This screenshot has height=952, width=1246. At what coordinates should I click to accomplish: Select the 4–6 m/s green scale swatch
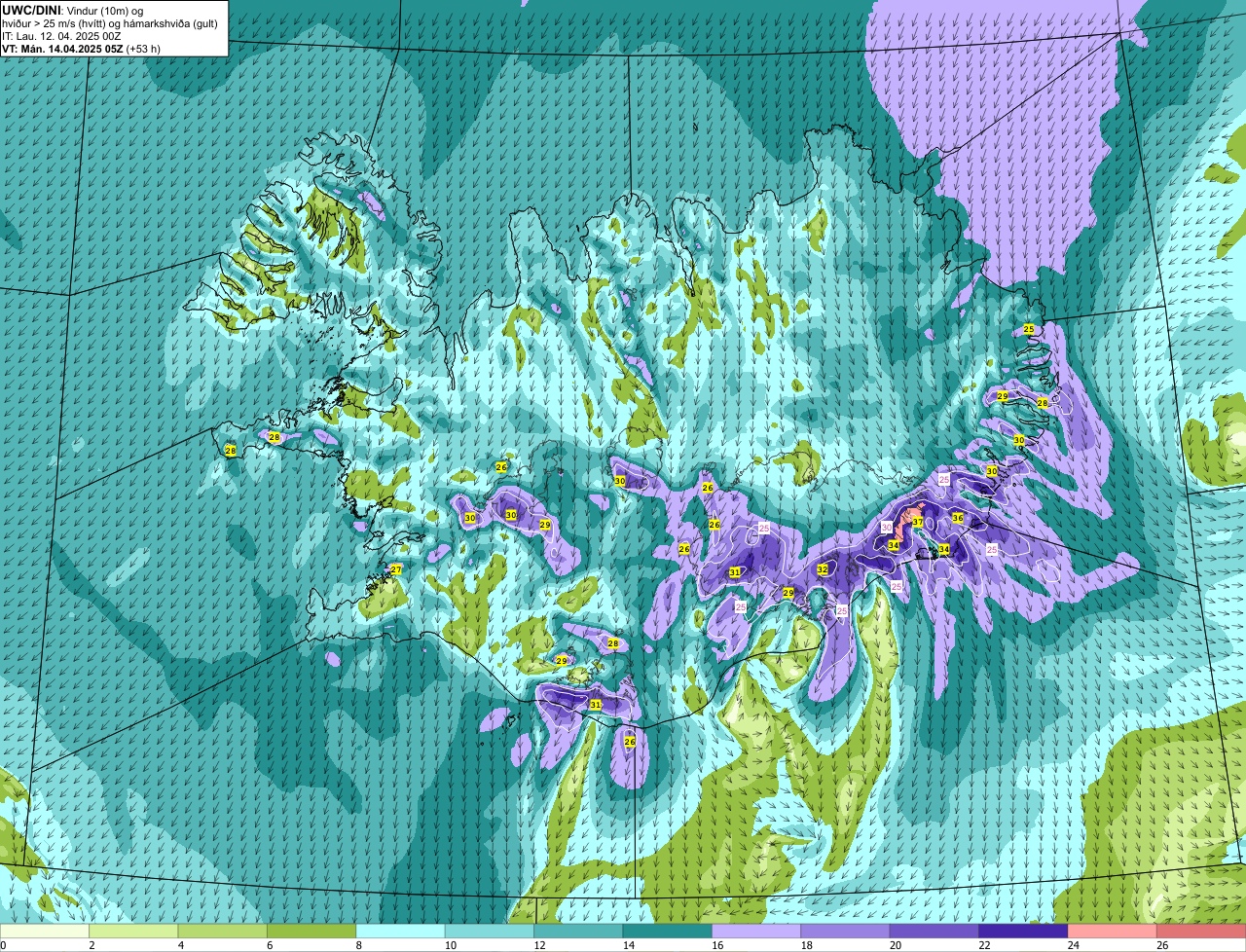tap(223, 931)
